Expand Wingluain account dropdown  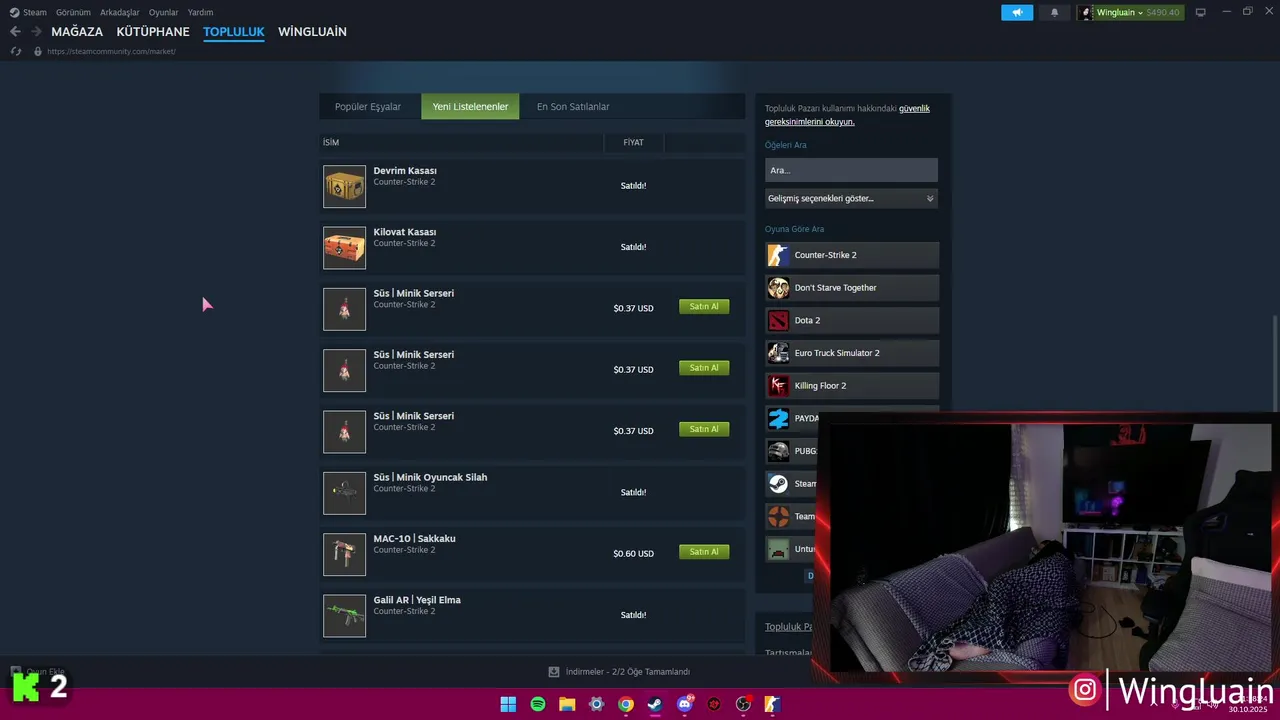click(1140, 12)
